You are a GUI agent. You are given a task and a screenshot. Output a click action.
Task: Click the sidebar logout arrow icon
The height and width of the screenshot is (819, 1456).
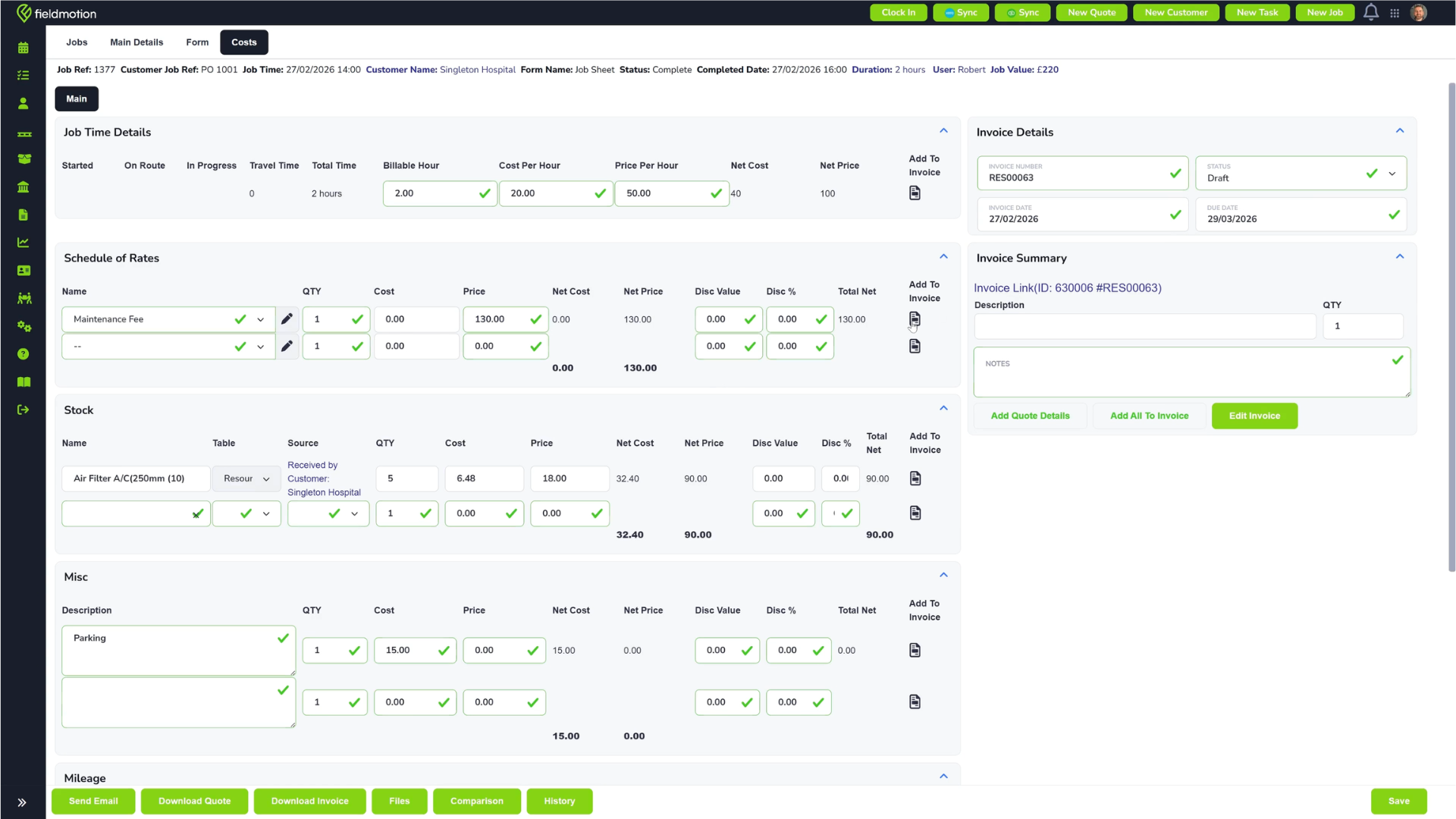point(24,409)
